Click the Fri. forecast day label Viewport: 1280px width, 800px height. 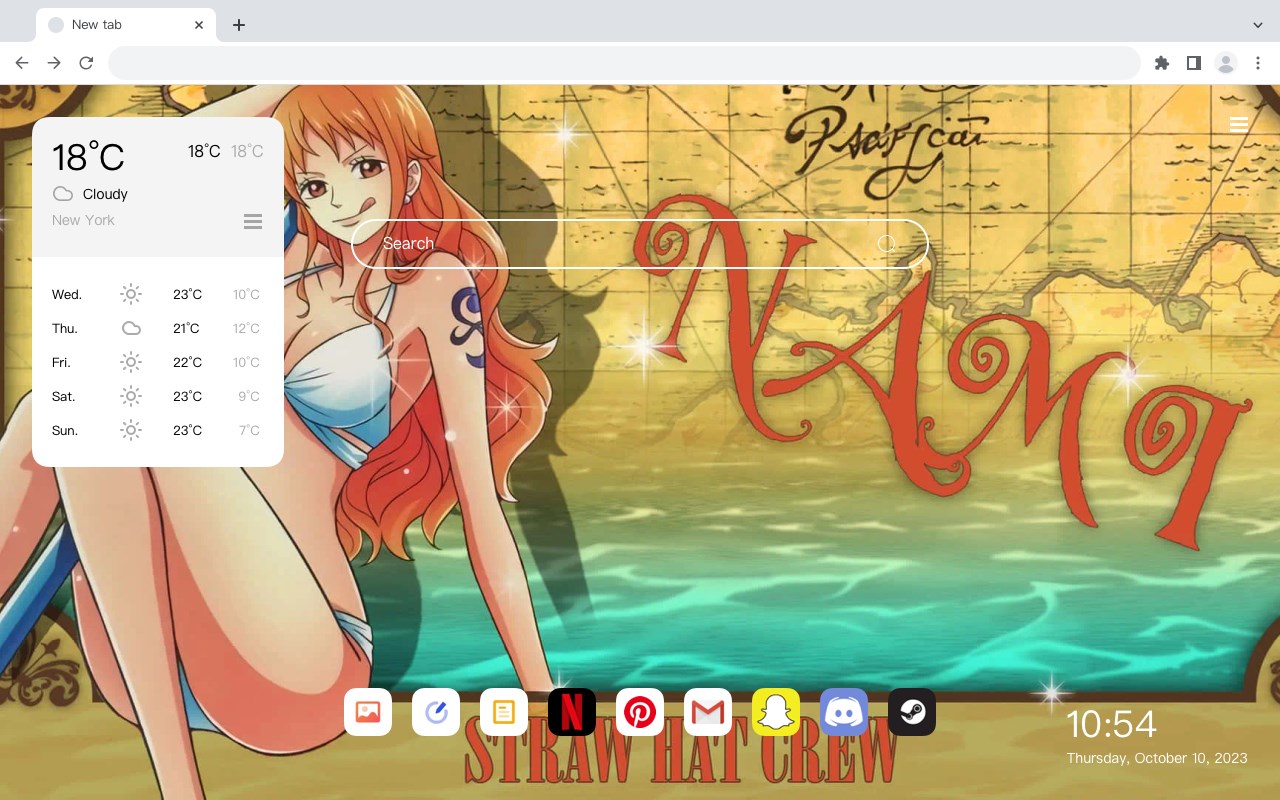pos(61,362)
